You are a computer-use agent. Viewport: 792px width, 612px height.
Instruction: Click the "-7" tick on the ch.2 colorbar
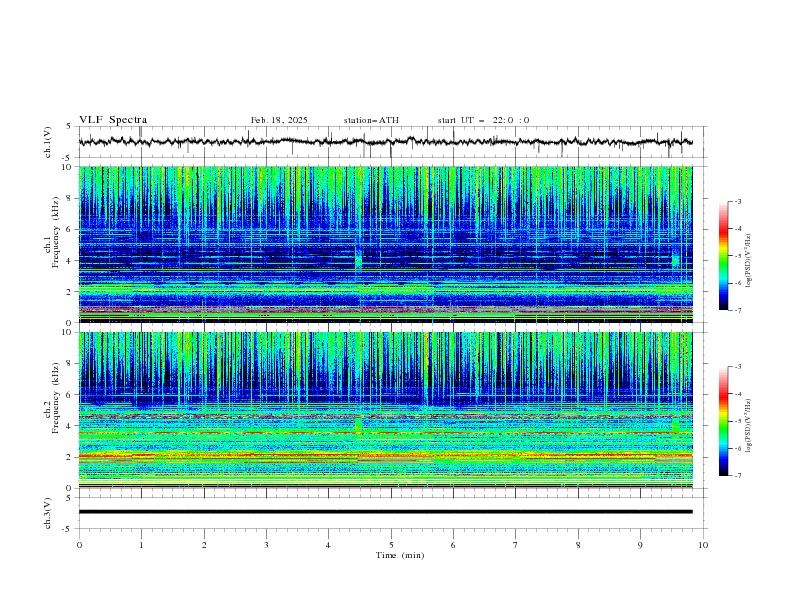(737, 475)
